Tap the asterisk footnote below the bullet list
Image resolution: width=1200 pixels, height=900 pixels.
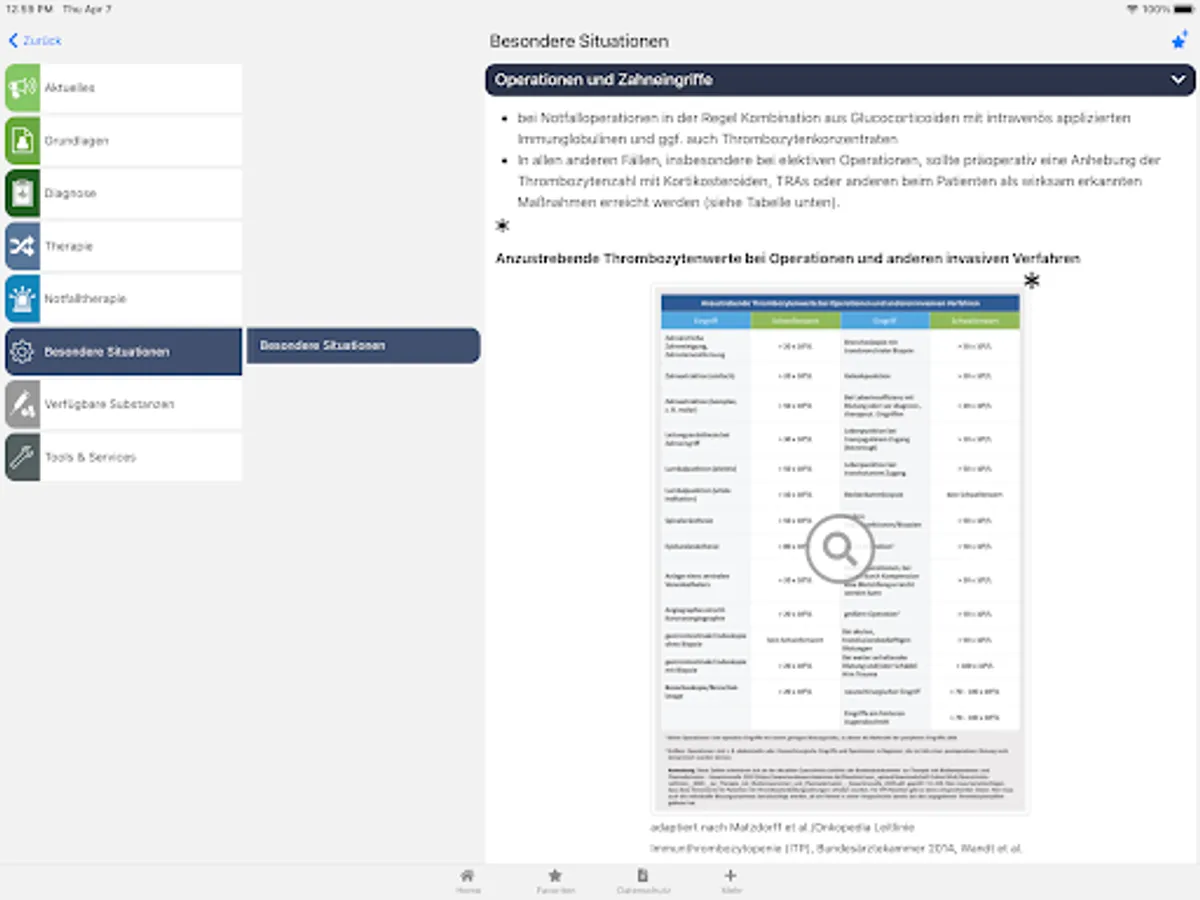pyautogui.click(x=502, y=226)
